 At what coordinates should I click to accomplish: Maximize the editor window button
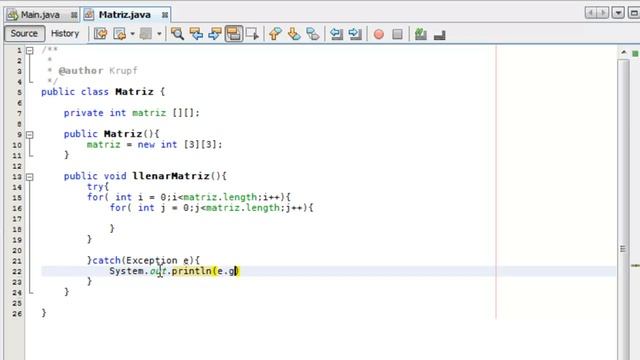634,13
